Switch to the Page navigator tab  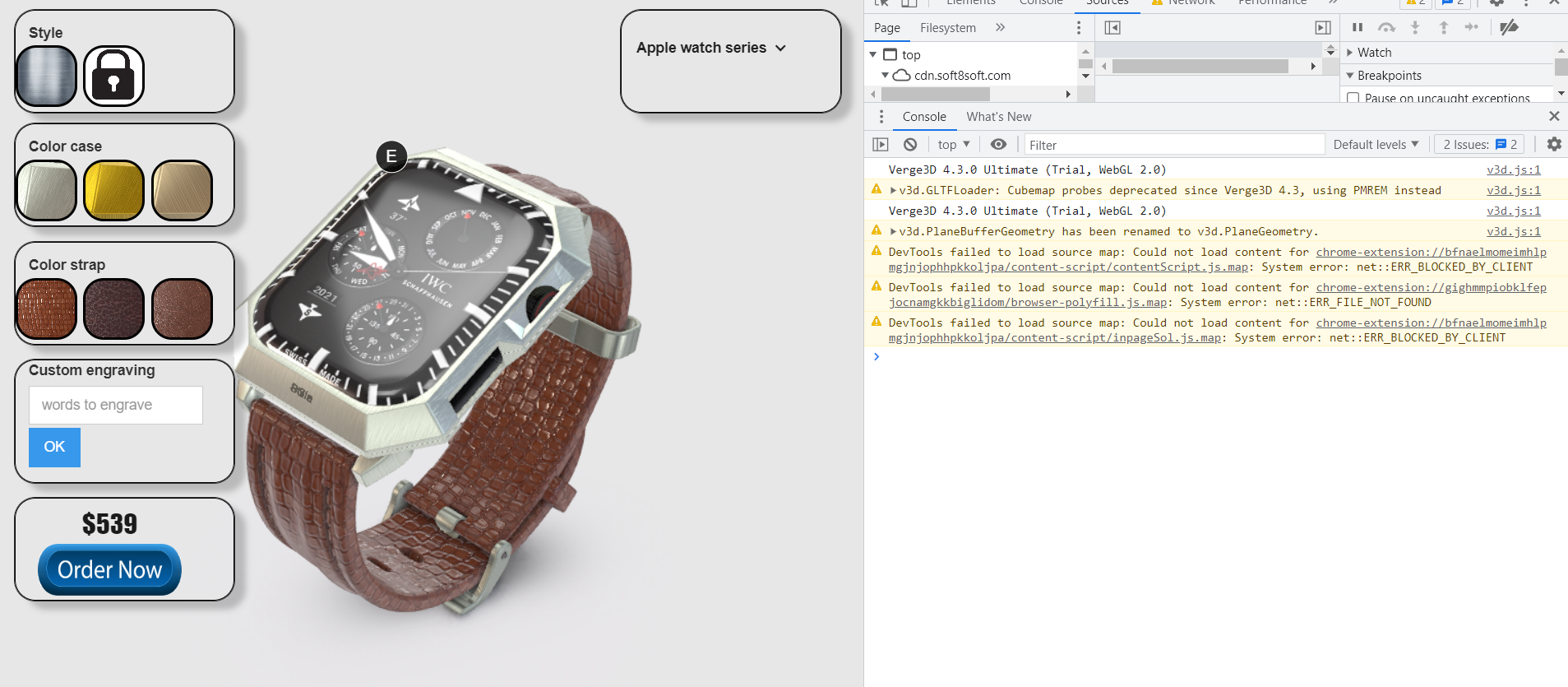coord(887,28)
